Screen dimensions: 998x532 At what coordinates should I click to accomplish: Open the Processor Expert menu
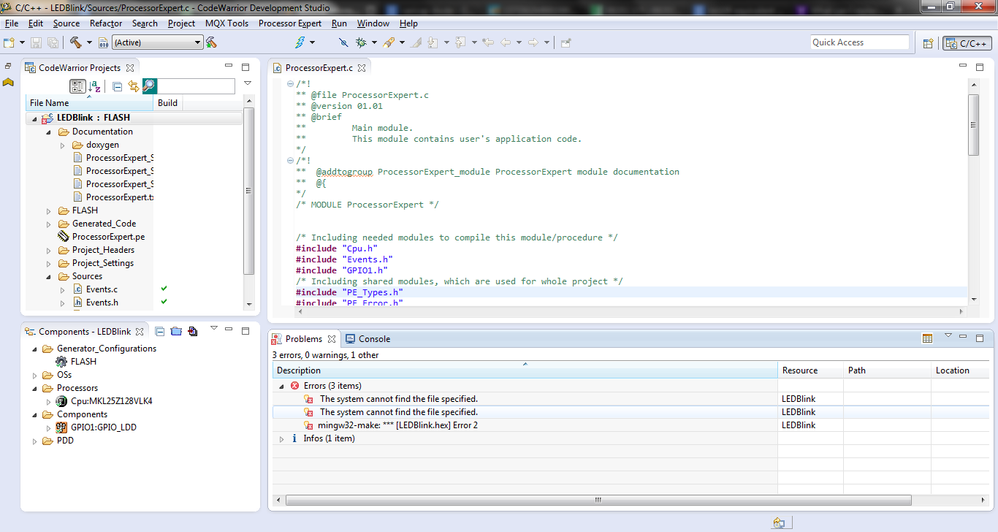pos(290,23)
